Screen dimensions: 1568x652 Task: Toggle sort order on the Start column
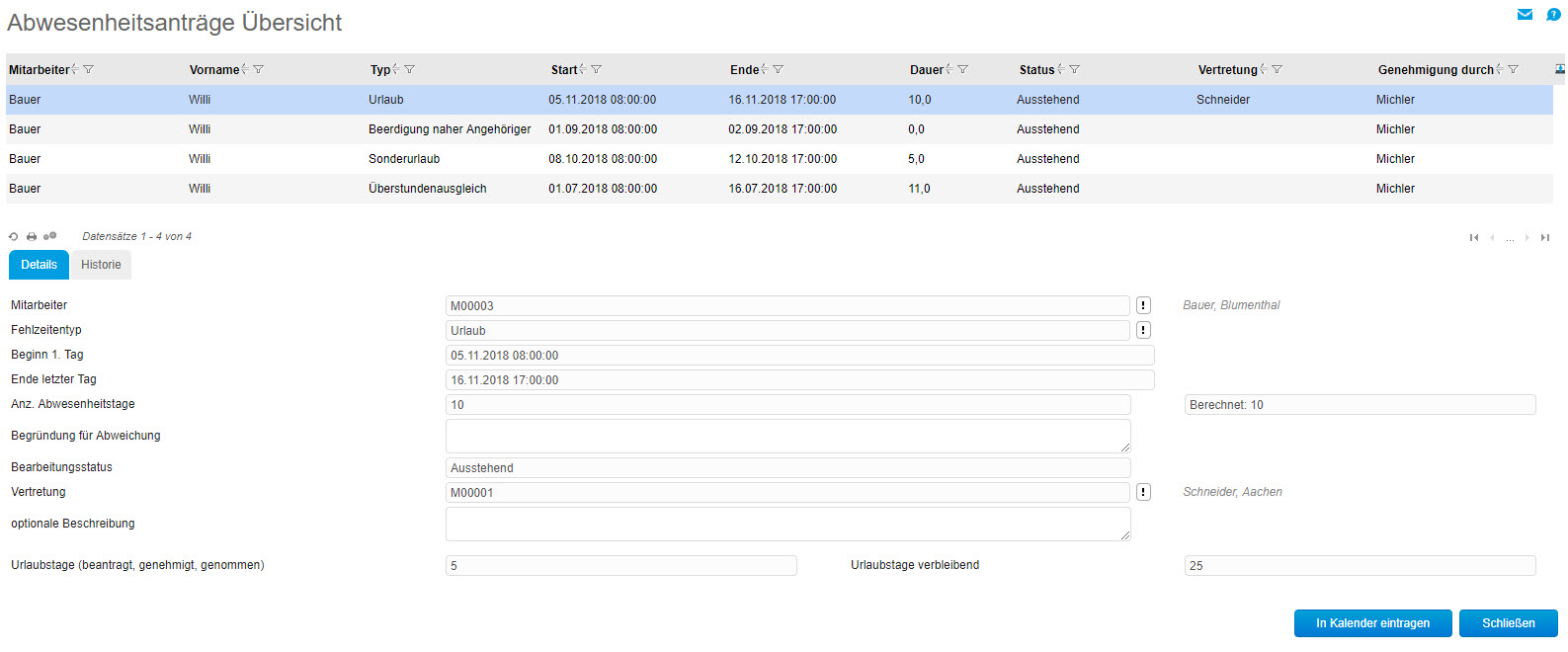(564, 70)
